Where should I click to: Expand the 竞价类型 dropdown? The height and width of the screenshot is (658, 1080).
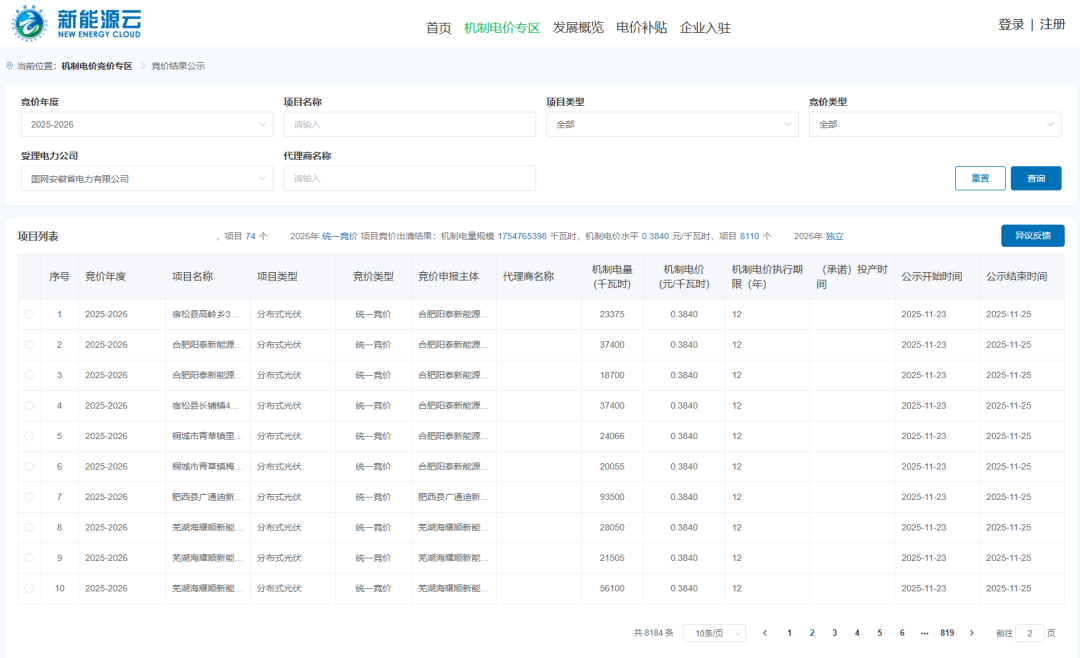pyautogui.click(x=934, y=124)
